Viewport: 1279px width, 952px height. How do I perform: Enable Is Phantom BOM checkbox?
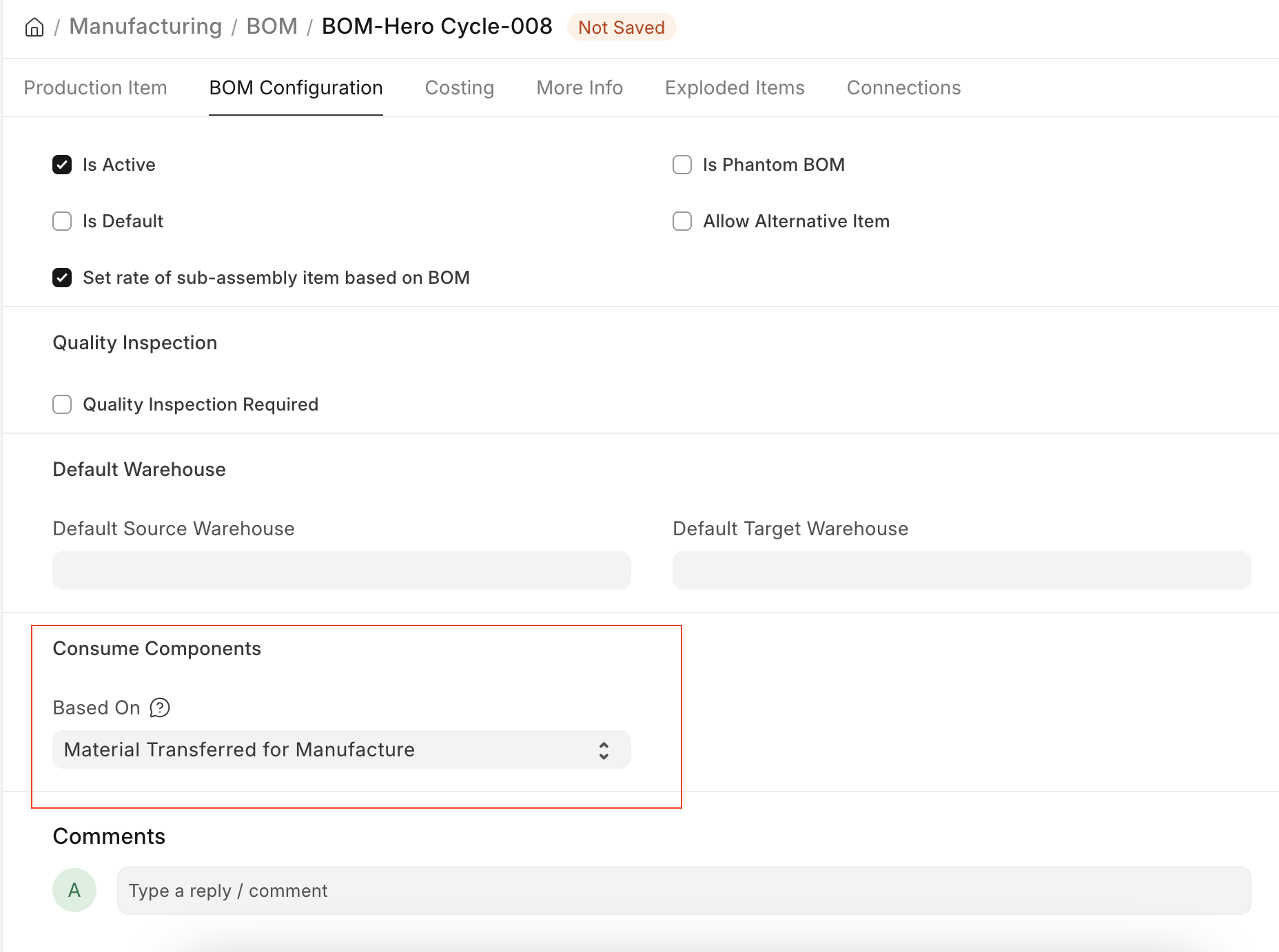point(682,165)
